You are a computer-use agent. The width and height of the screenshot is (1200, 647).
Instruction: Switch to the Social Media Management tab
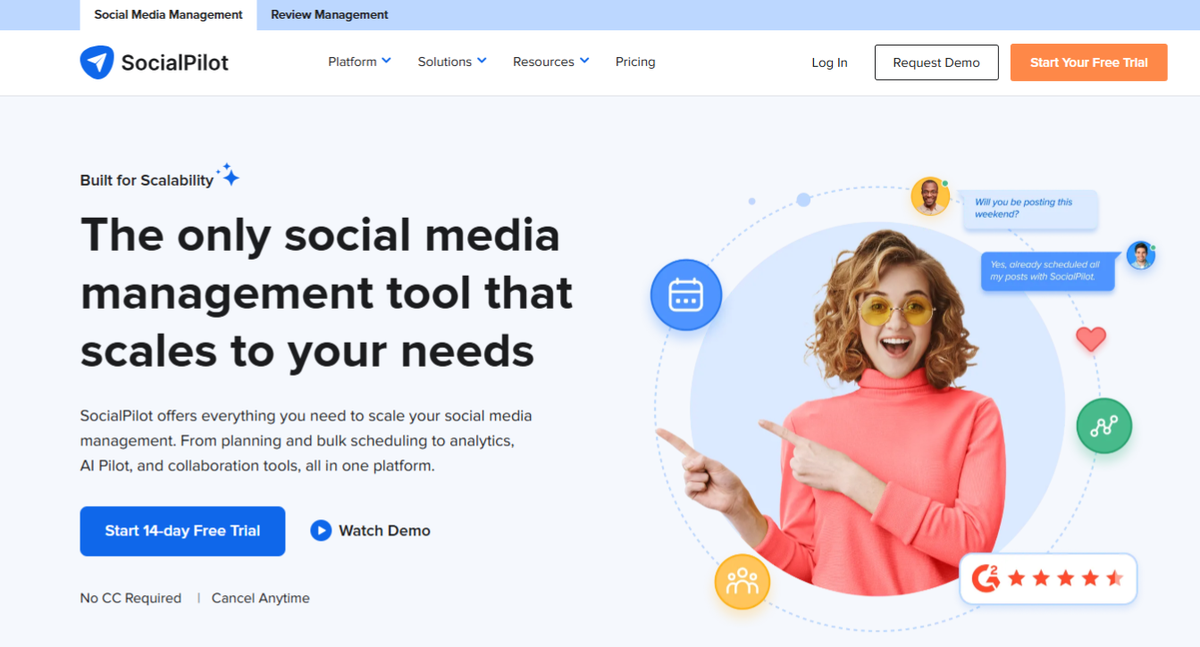coord(168,15)
